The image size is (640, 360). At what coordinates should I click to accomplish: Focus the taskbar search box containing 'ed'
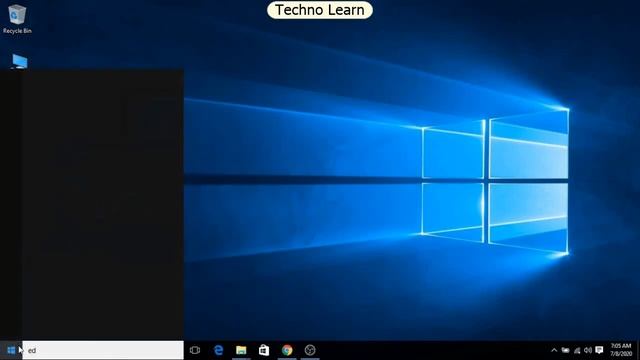103,350
